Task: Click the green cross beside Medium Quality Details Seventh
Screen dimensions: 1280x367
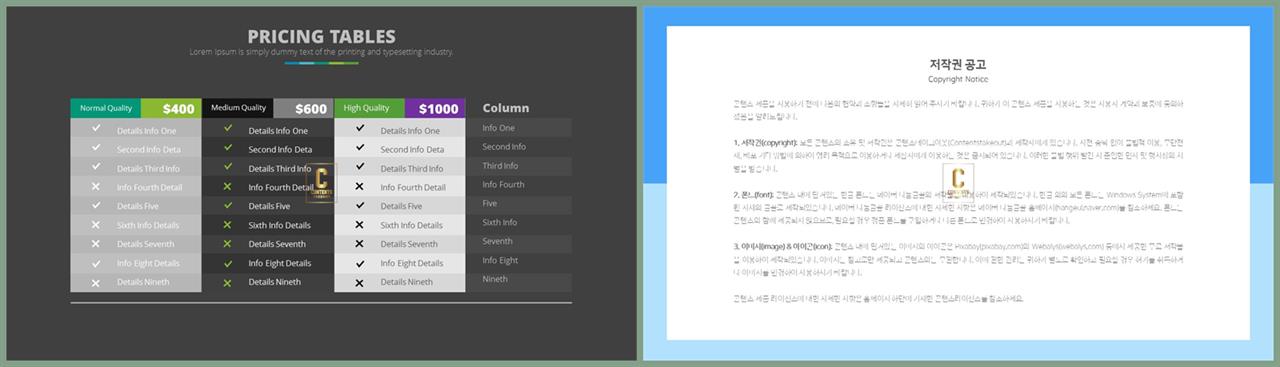Action: coord(228,243)
